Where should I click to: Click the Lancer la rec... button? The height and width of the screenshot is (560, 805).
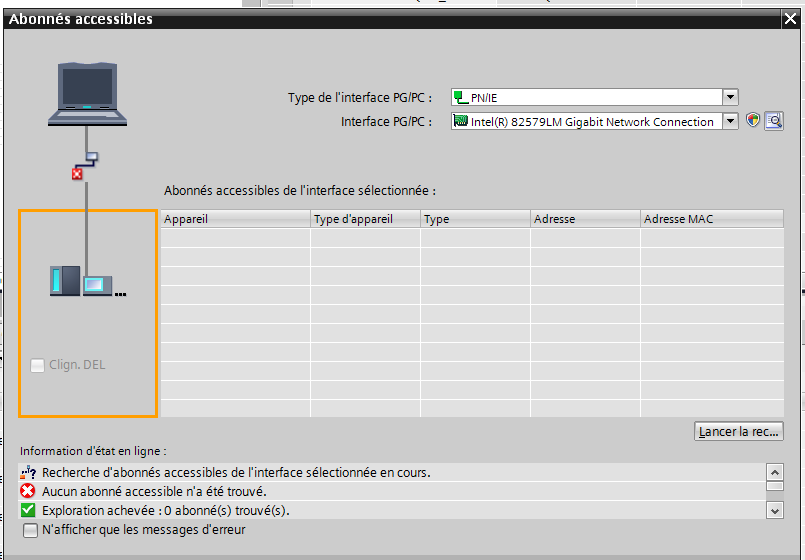[738, 432]
